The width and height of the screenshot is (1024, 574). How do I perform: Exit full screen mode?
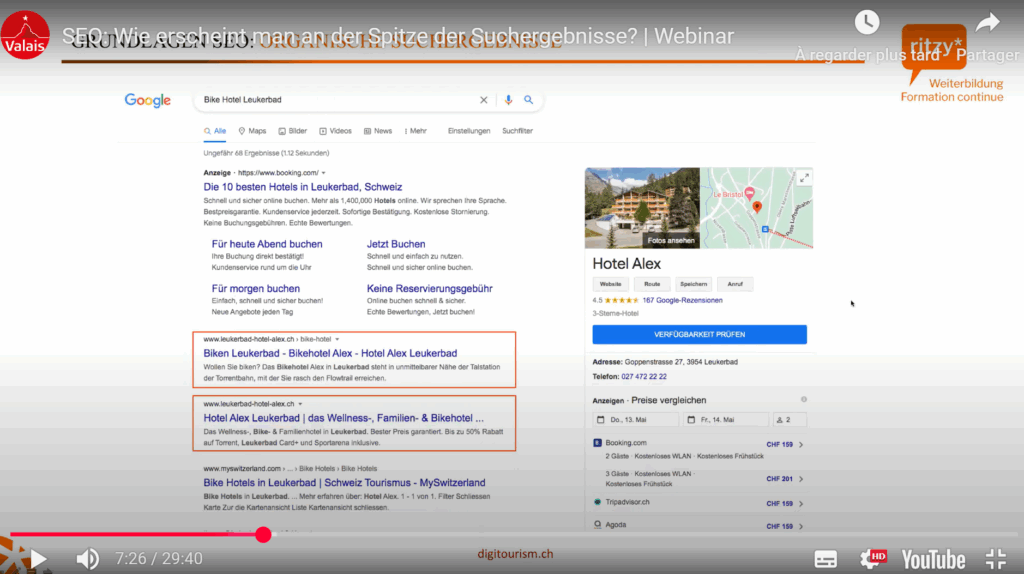pyautogui.click(x=996, y=559)
